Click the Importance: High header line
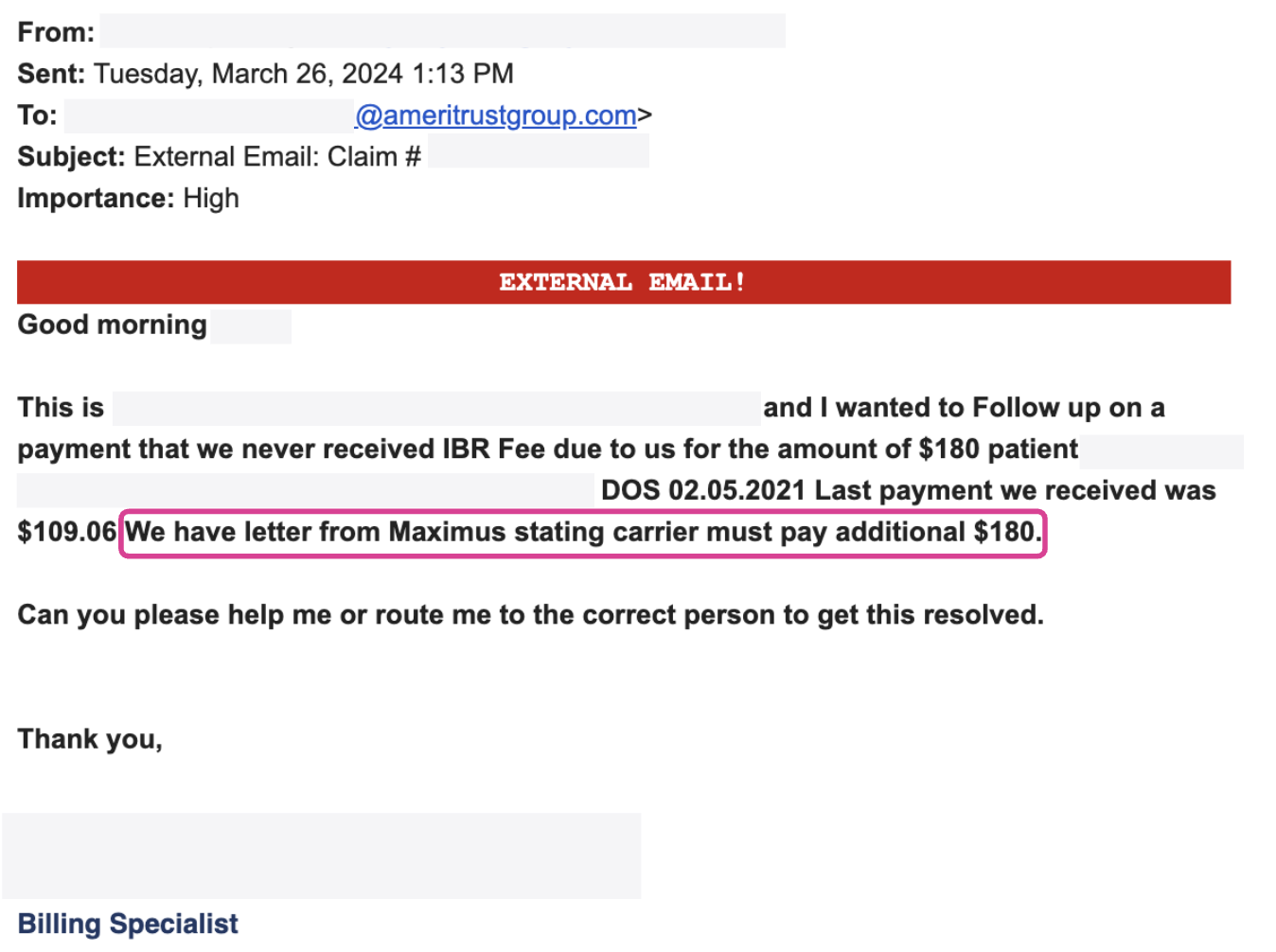The image size is (1276, 952). click(x=128, y=199)
